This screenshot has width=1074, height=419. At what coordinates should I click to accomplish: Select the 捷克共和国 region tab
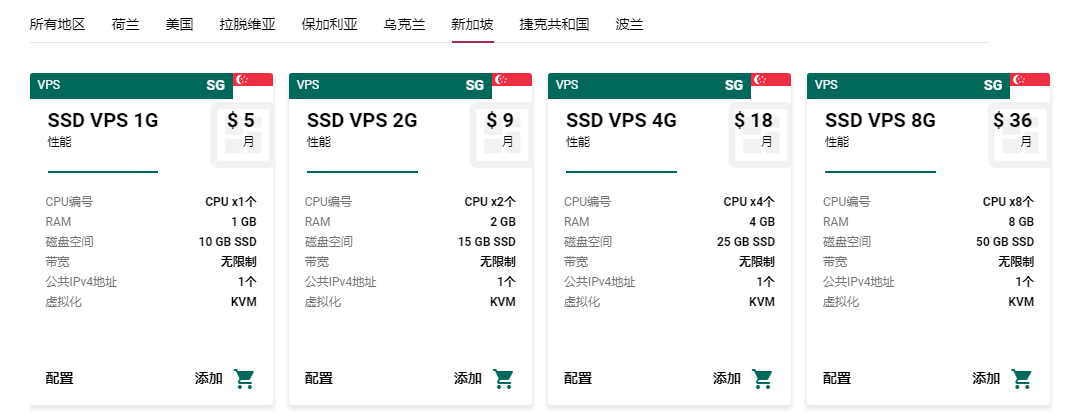(554, 24)
